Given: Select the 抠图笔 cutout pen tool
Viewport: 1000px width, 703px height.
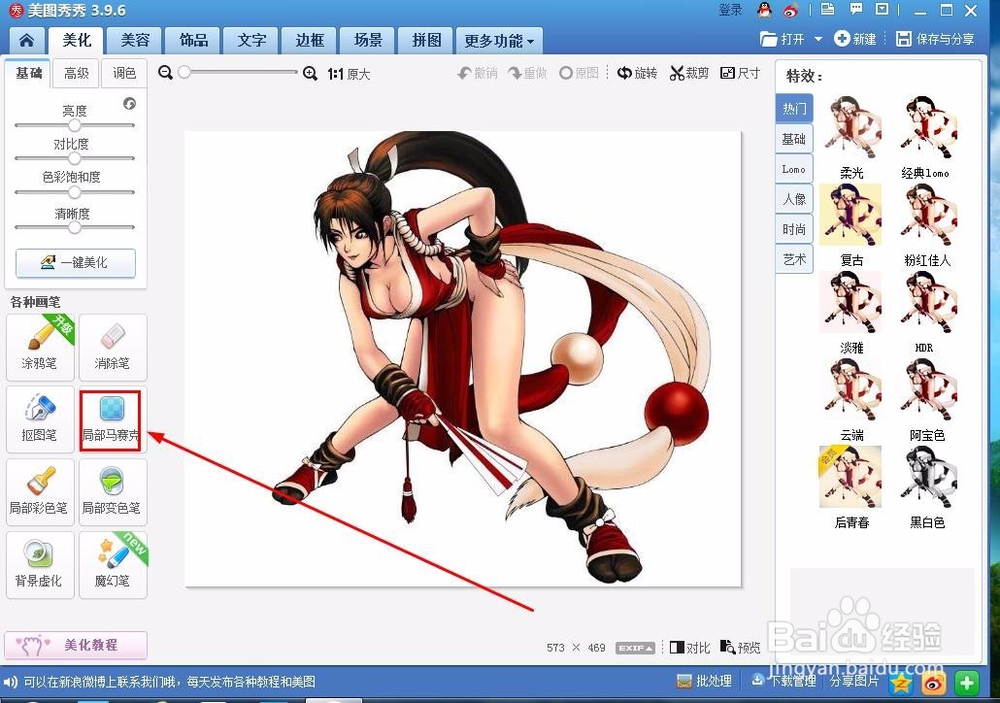Looking at the screenshot, I should pos(40,420).
